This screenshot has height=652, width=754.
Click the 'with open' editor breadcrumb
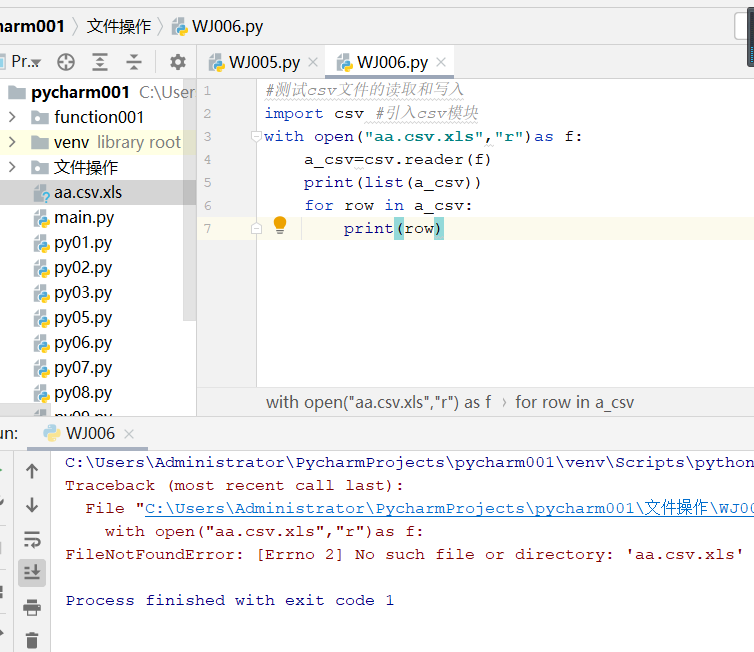tap(378, 402)
